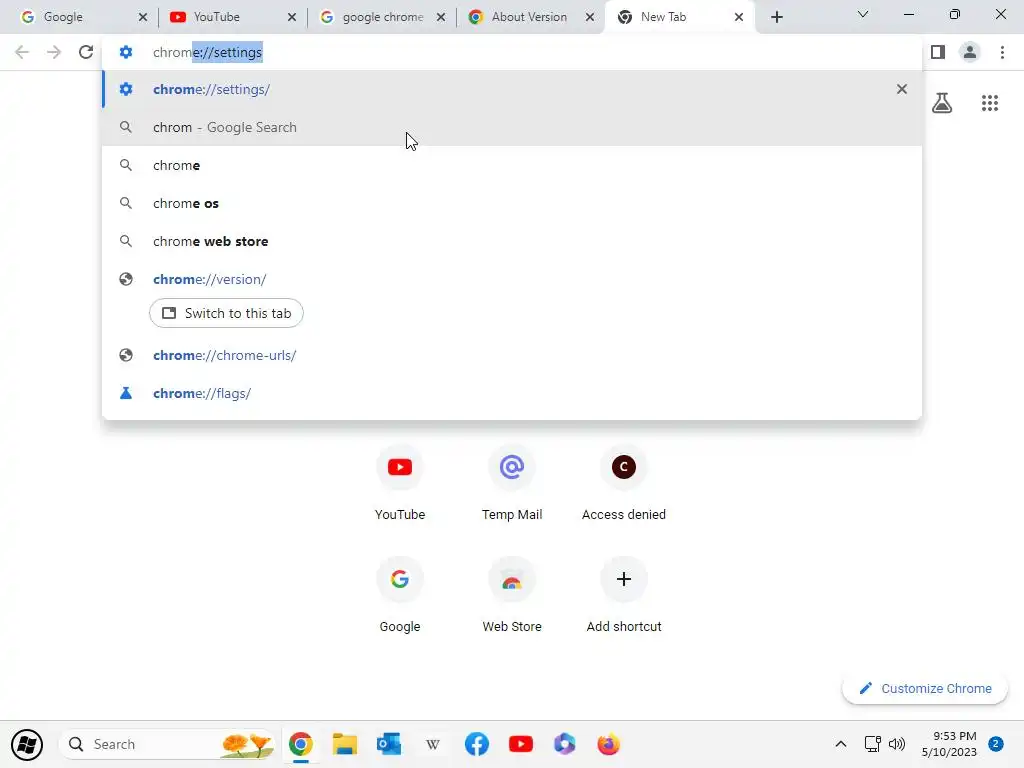Show hidden system tray icons

[840, 744]
